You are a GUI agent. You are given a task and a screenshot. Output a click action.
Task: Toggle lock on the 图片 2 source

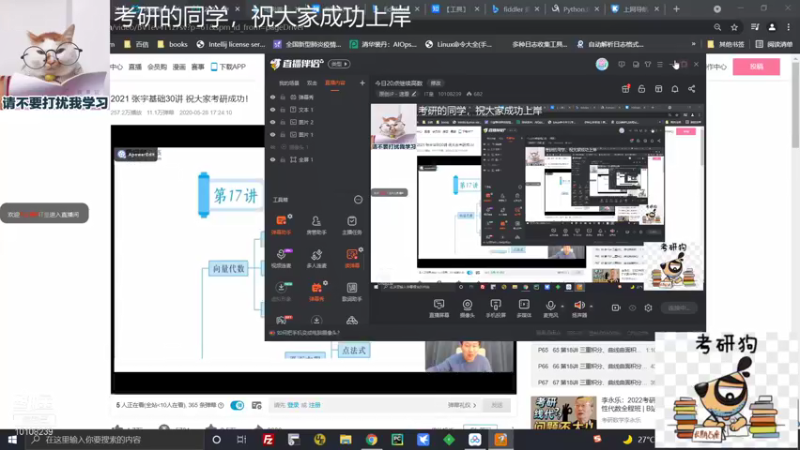pos(283,122)
